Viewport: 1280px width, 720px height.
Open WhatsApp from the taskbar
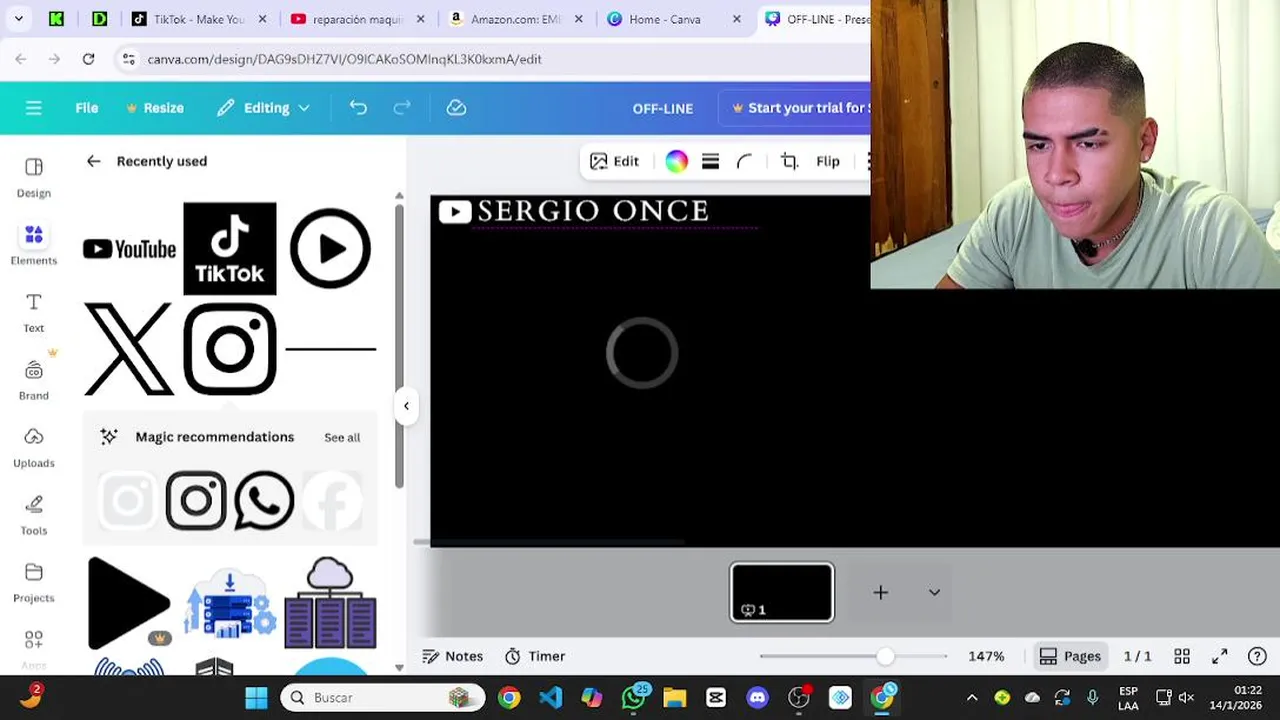pos(634,697)
